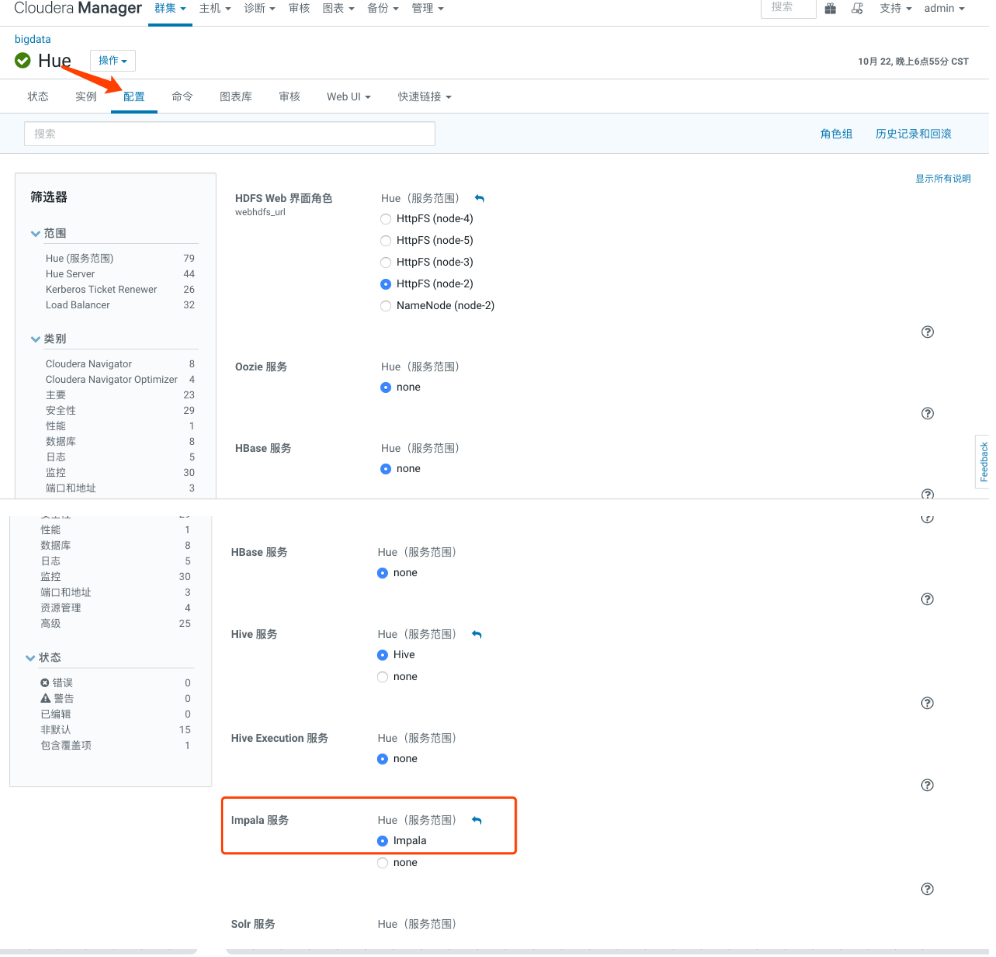996x957 pixels.
Task: Click the Cloudera Manager logo
Action: tap(78, 8)
